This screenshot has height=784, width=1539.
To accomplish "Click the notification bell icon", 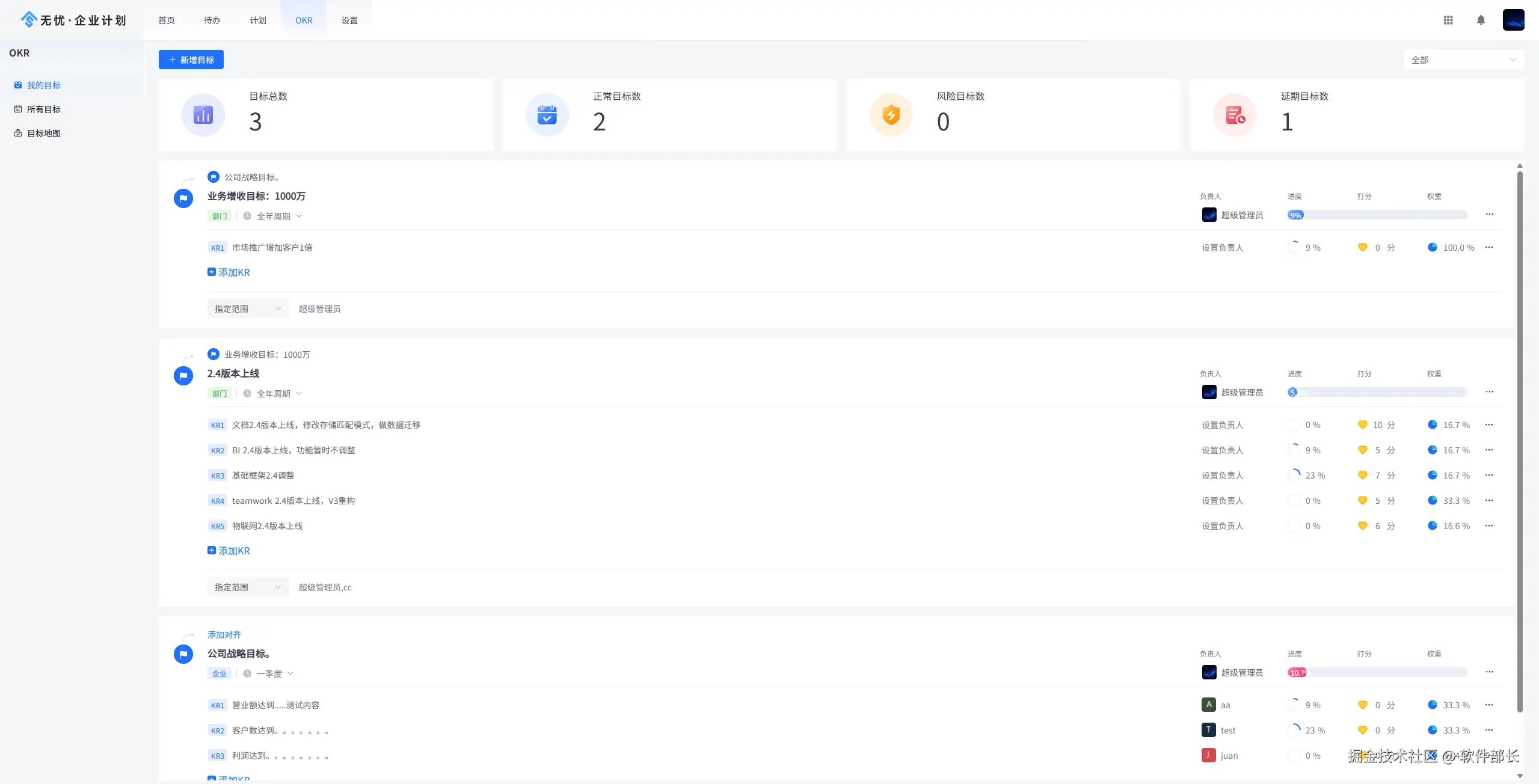I will click(x=1481, y=20).
